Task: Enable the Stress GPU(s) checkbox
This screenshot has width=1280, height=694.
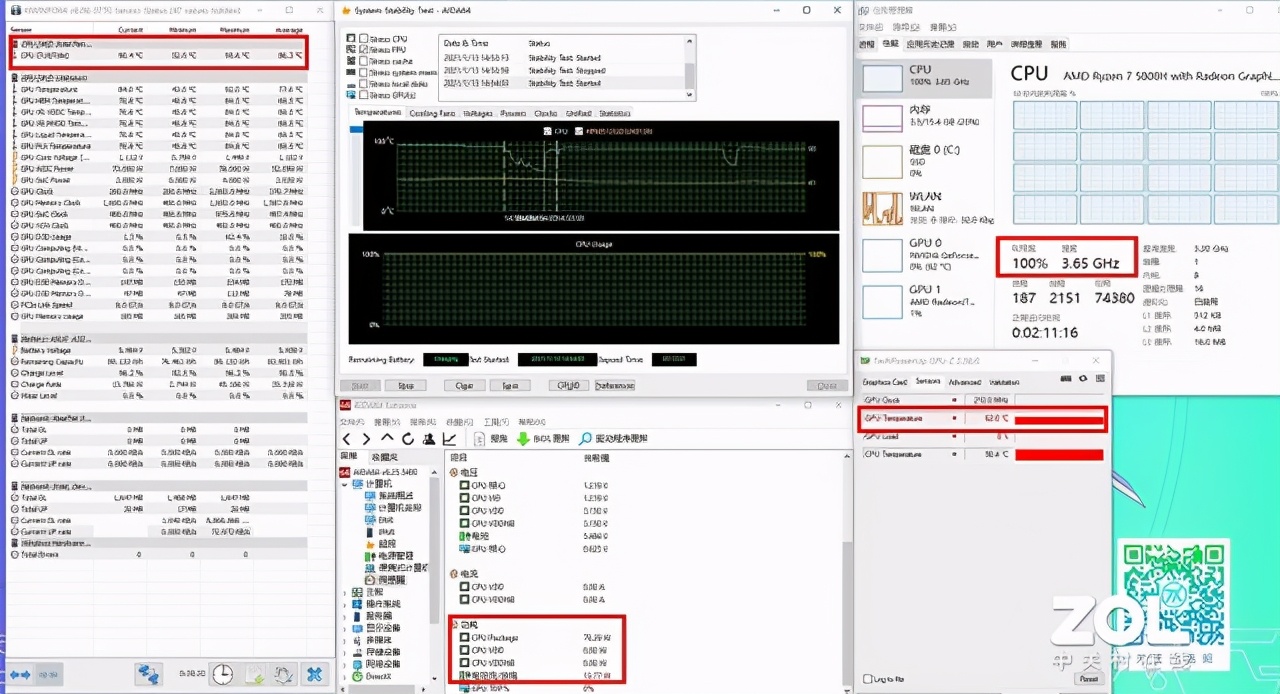Action: click(x=363, y=95)
